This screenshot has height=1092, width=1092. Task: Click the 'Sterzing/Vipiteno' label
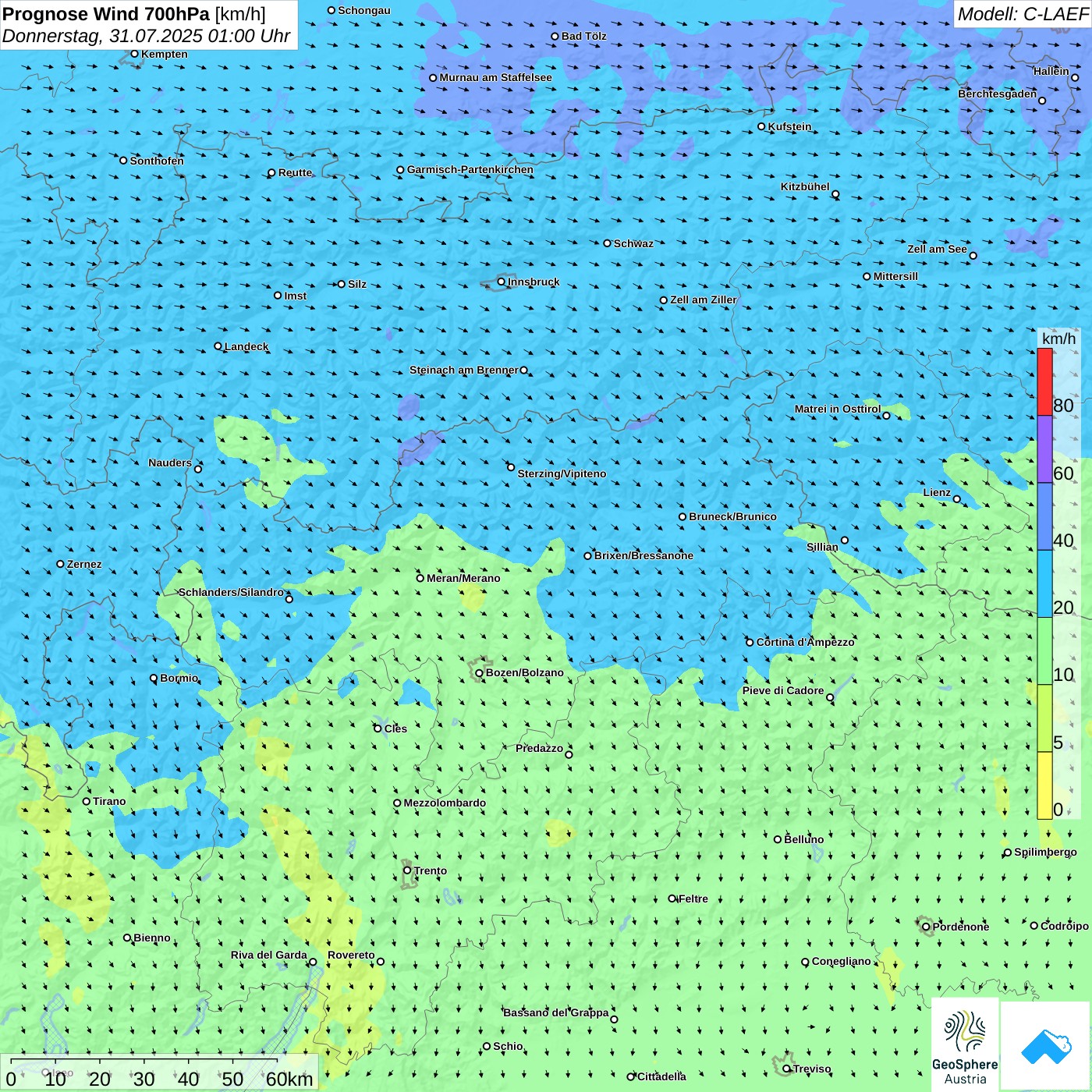click(x=562, y=473)
